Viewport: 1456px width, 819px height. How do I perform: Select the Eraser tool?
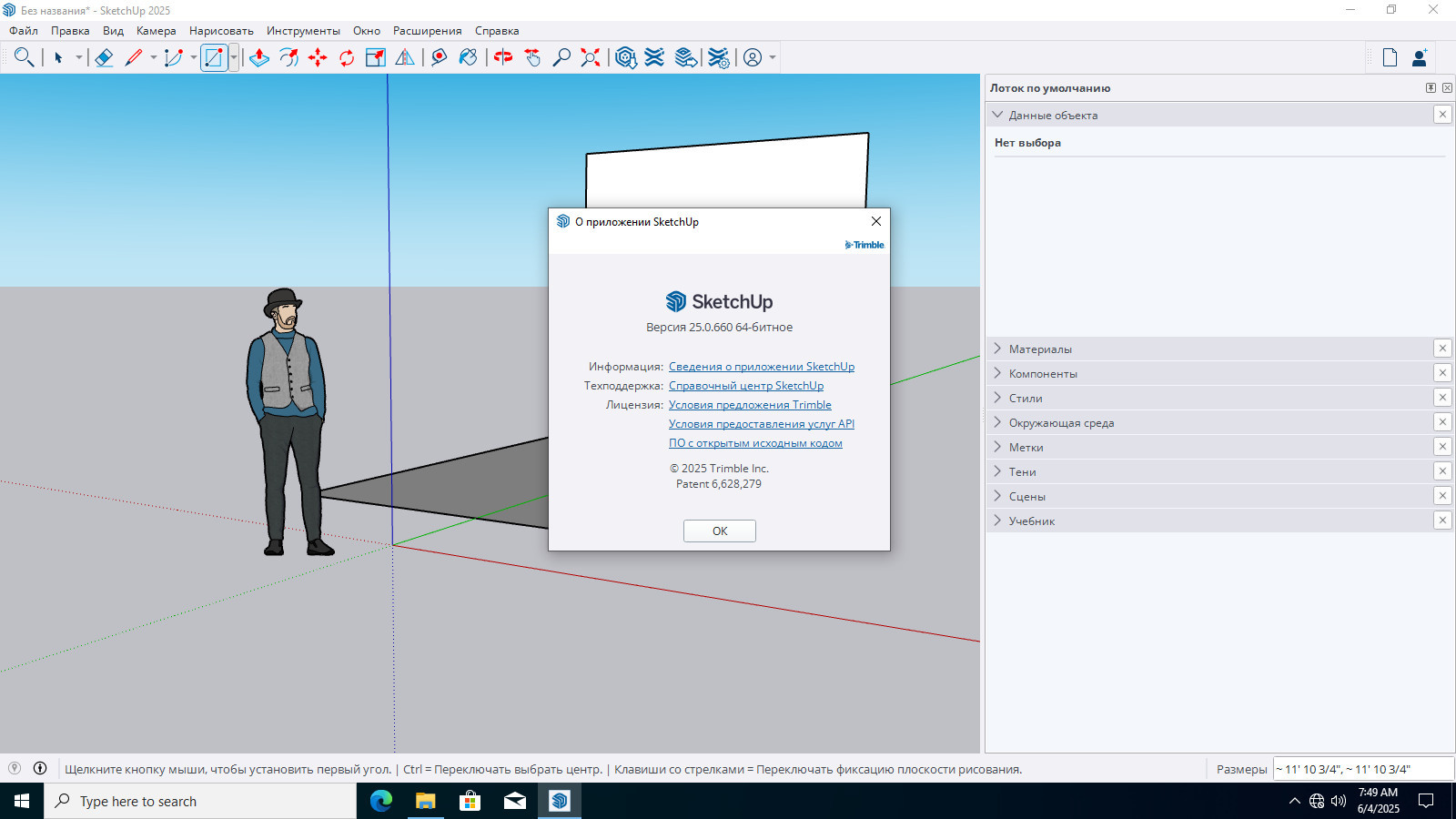click(x=104, y=57)
